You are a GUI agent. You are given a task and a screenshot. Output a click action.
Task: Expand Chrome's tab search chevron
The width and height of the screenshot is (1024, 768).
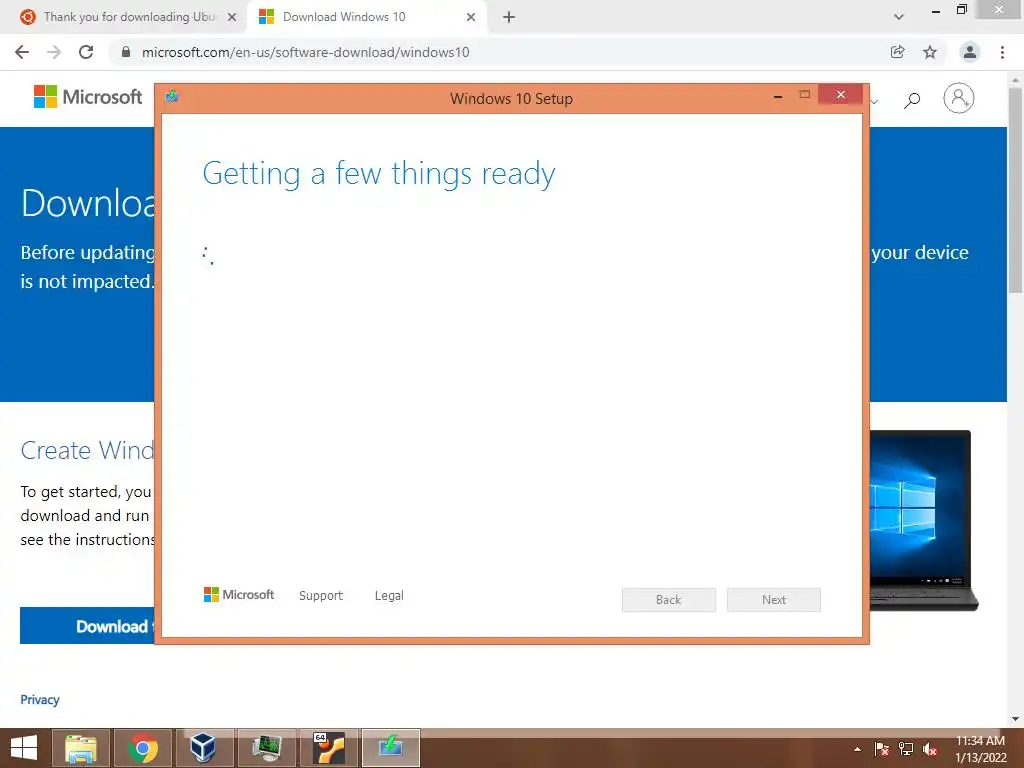[x=899, y=17]
